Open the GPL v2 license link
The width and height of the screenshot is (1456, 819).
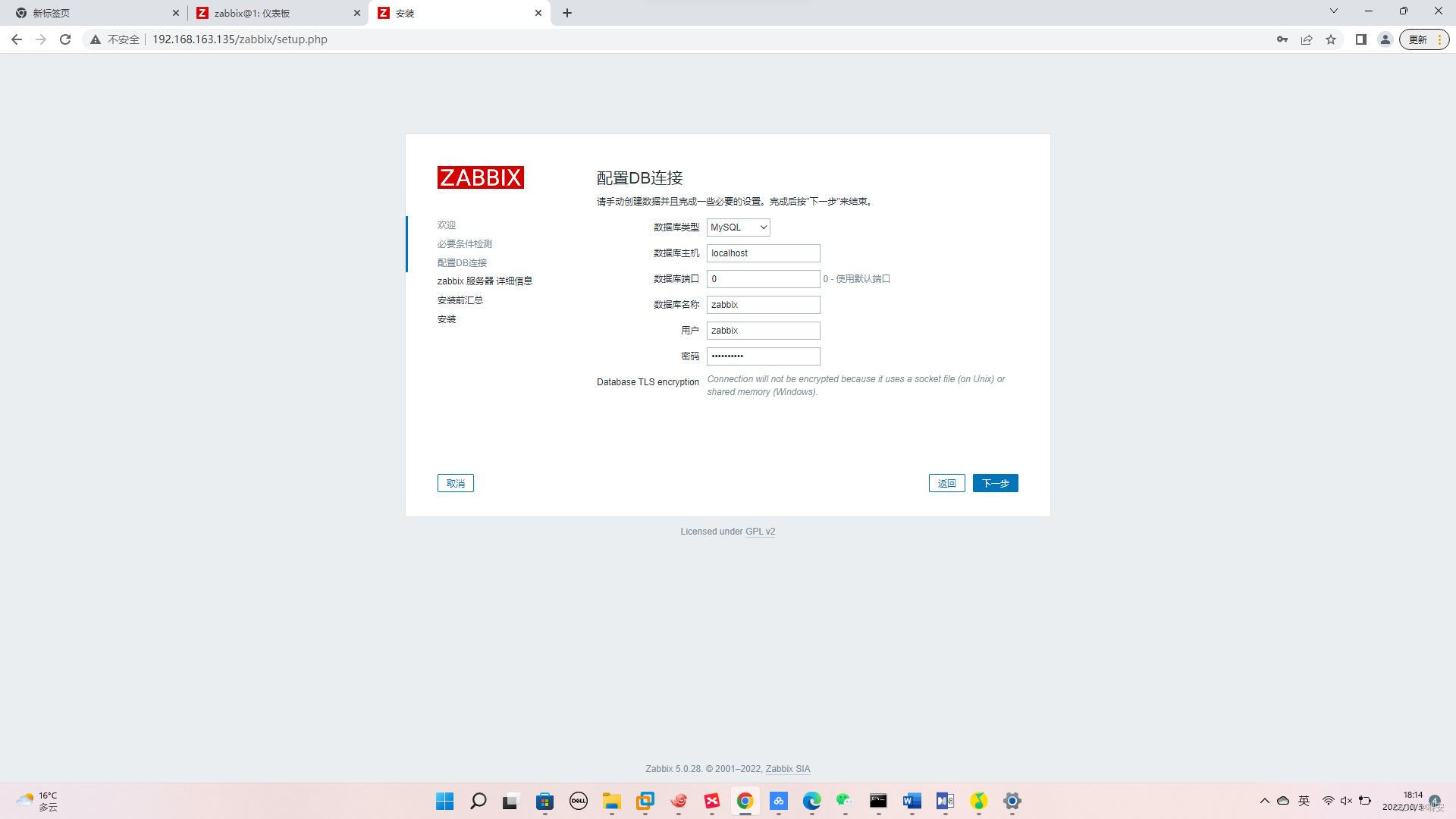[760, 532]
